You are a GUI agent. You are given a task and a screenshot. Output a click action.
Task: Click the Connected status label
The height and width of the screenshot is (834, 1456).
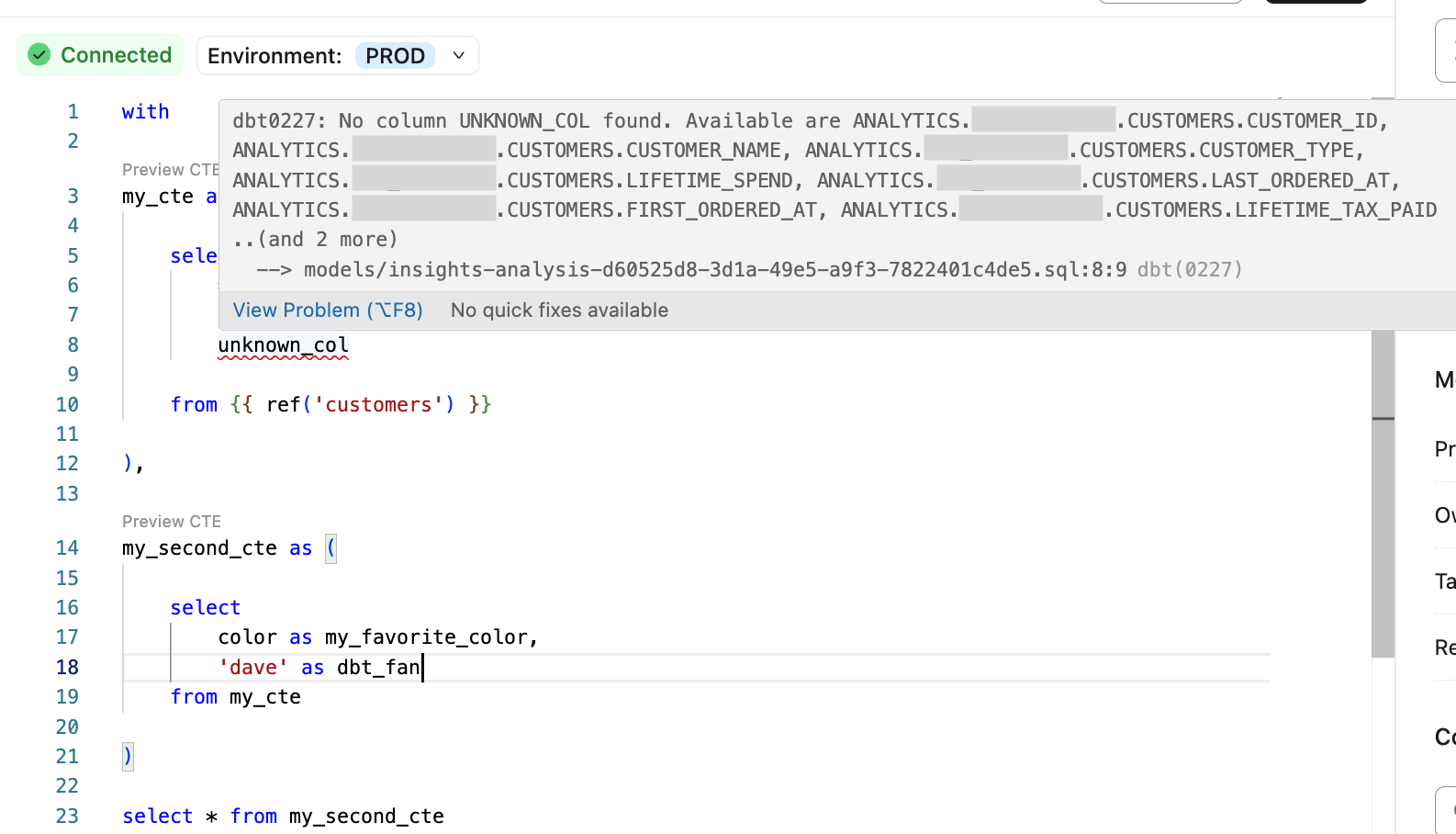tap(116, 55)
